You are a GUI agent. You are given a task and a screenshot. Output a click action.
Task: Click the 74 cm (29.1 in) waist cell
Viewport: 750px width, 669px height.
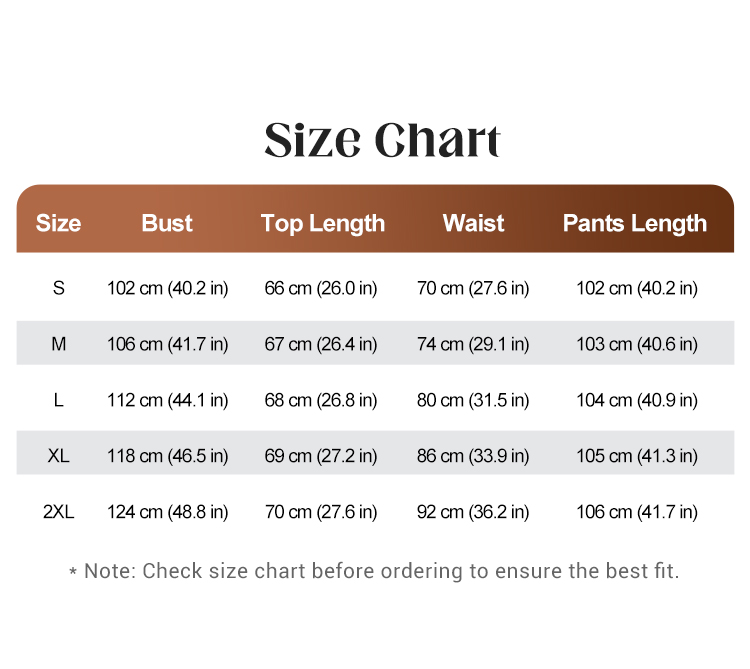click(473, 344)
